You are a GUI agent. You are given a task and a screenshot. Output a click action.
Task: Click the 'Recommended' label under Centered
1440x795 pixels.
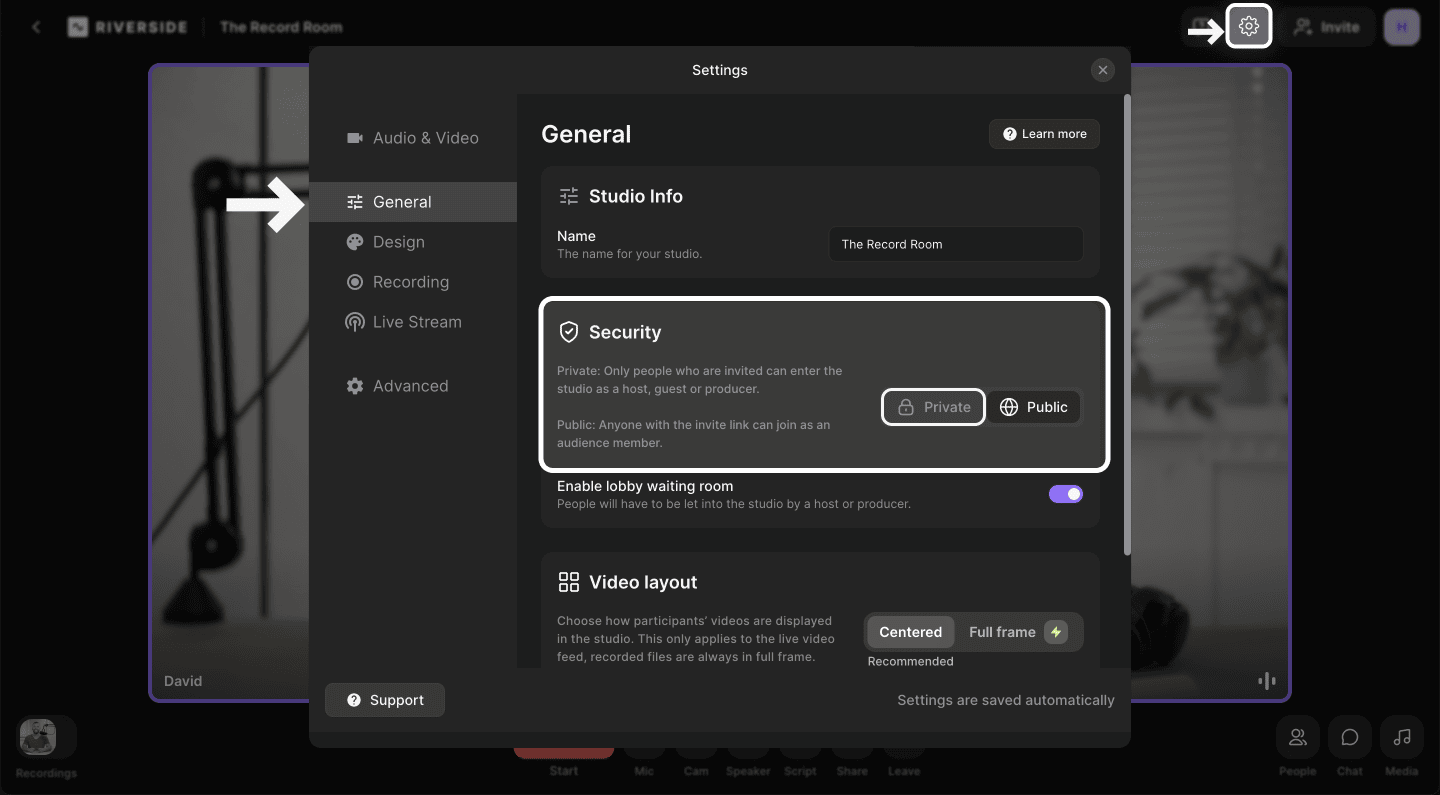coord(911,661)
